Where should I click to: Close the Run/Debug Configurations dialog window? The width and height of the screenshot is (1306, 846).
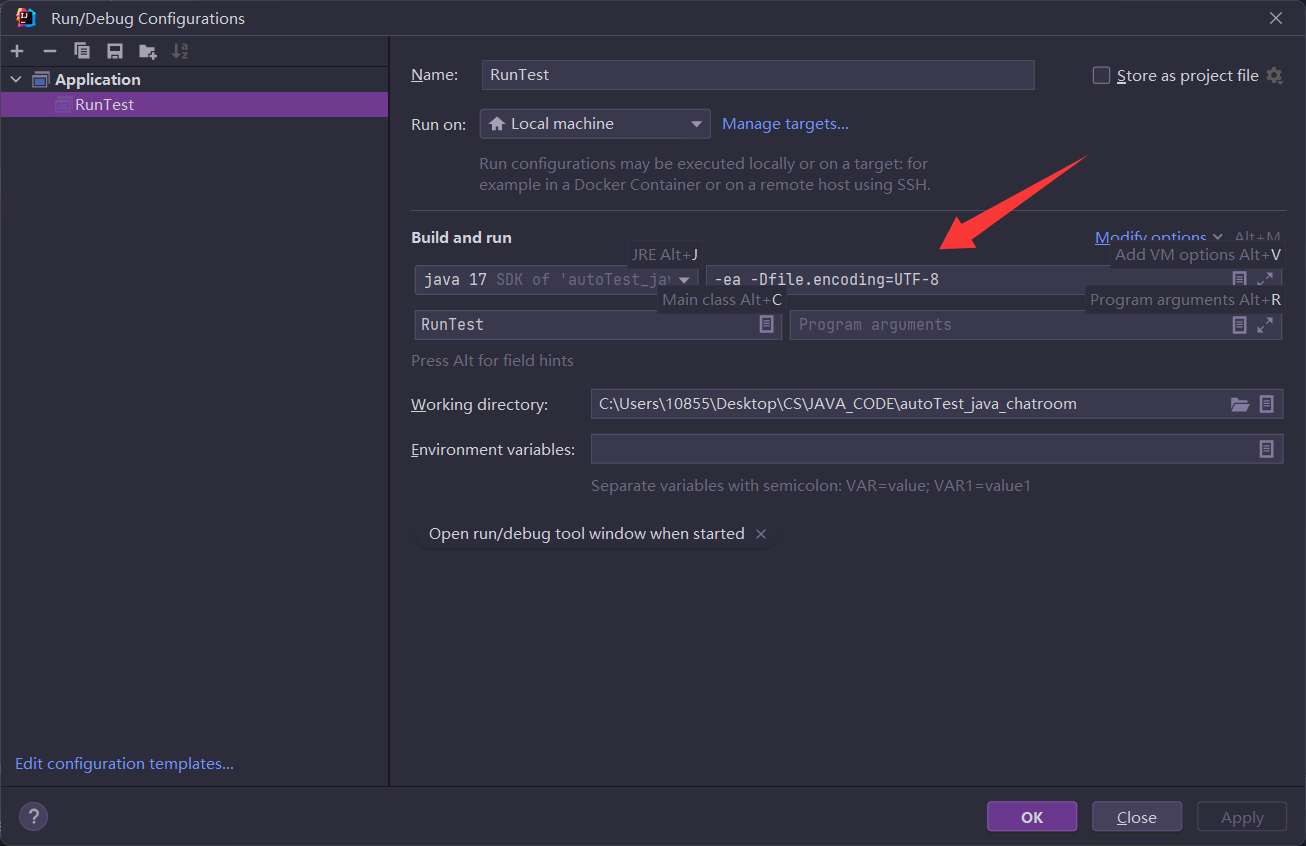coord(1276,18)
